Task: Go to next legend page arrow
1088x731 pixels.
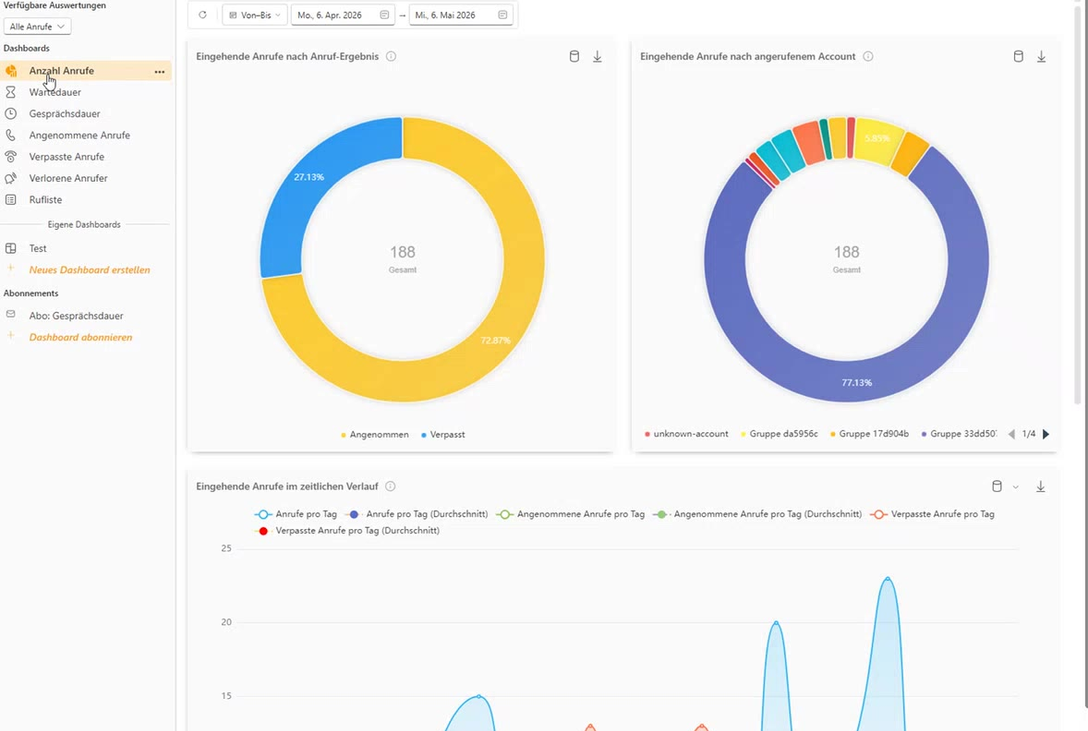Action: point(1046,434)
